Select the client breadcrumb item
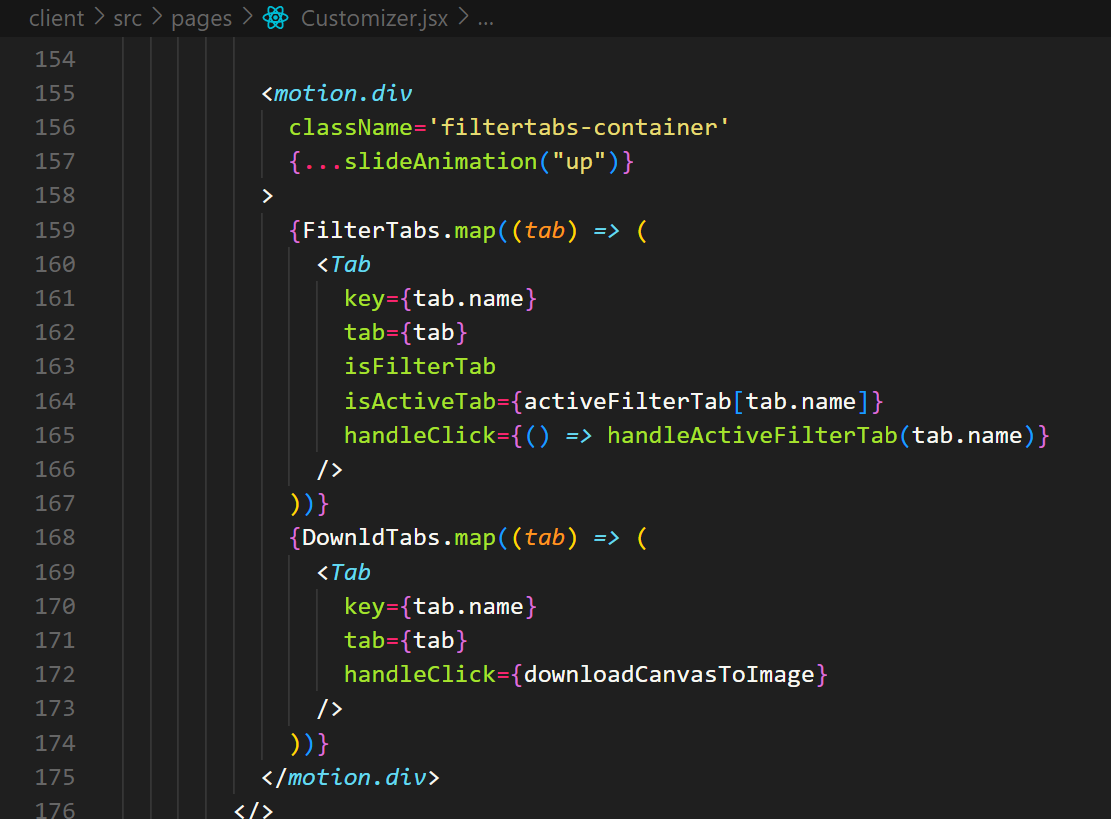 coord(56,18)
